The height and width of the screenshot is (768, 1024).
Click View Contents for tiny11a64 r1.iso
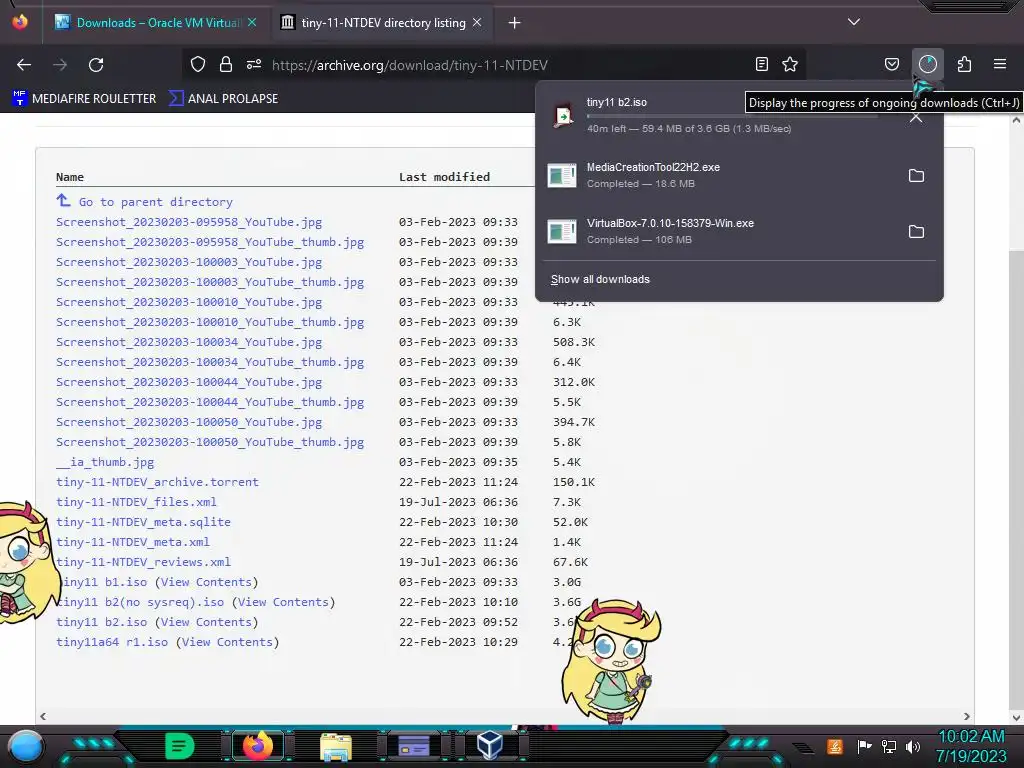(227, 642)
